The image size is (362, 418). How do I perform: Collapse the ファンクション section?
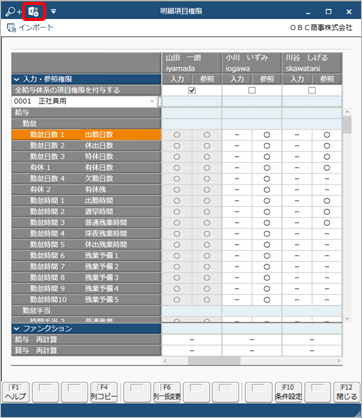pyautogui.click(x=16, y=329)
